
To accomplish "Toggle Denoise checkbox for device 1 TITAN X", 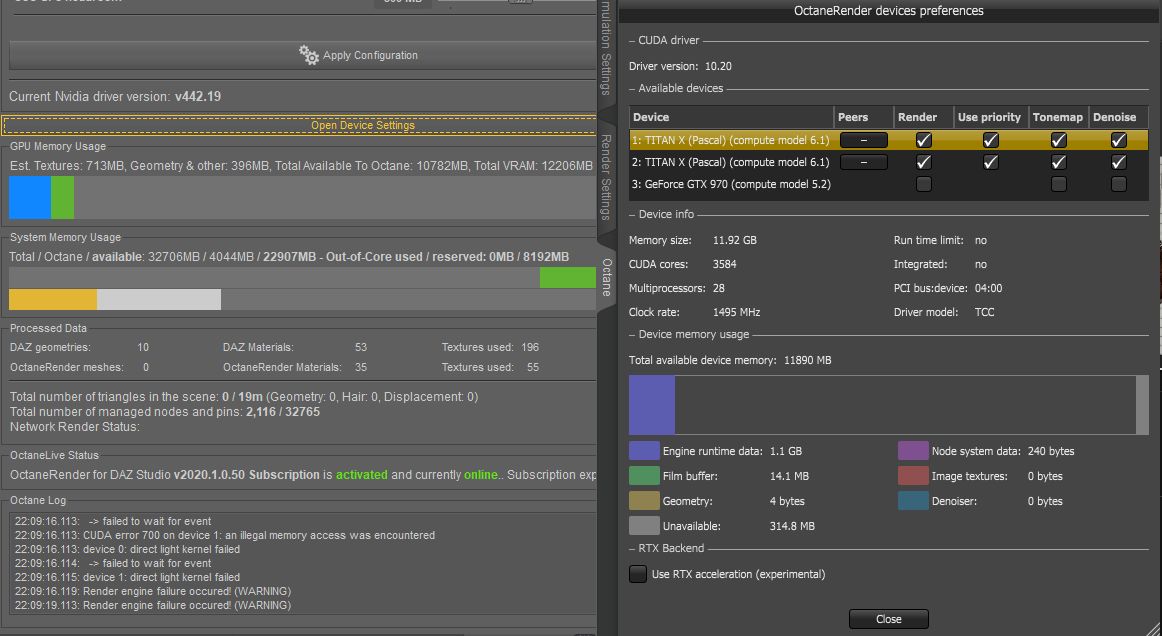I will (1118, 140).
